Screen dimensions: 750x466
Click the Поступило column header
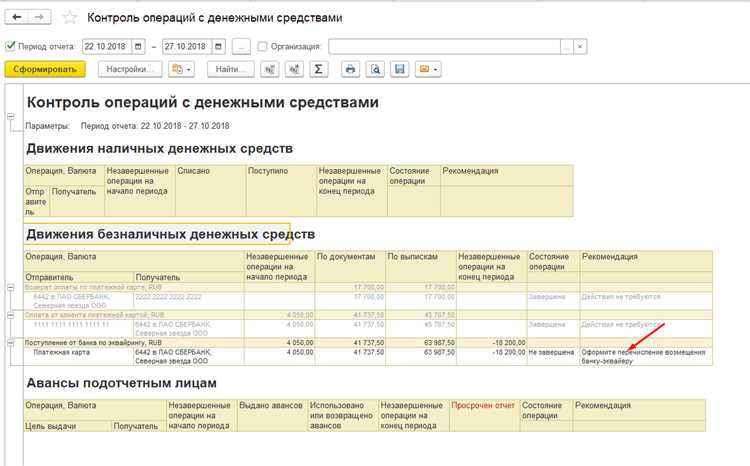tap(281, 191)
